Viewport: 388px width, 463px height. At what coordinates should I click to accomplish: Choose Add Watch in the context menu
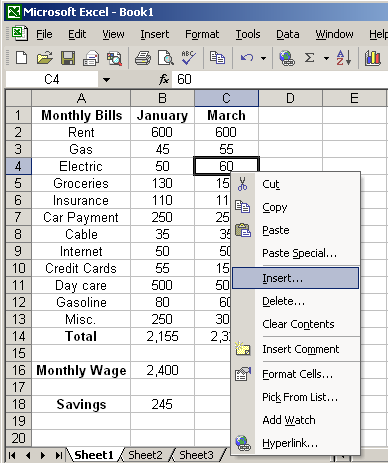[x=295, y=420]
